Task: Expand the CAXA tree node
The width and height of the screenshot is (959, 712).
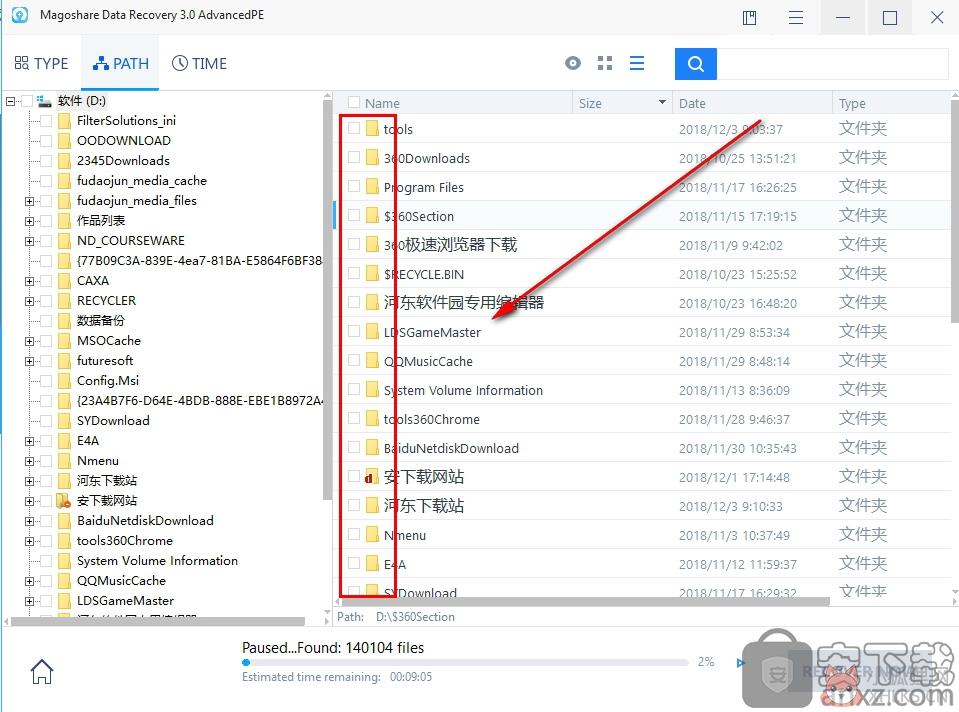Action: pos(29,281)
